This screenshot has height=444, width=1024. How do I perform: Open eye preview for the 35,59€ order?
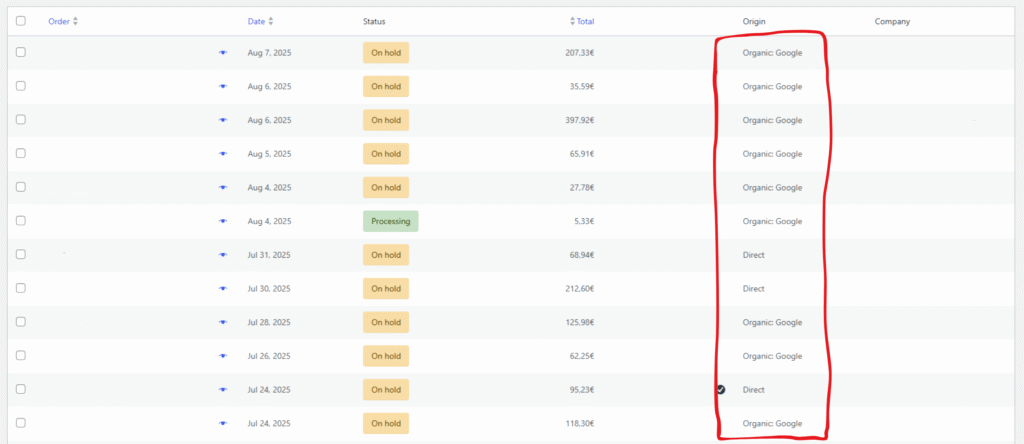[223, 86]
